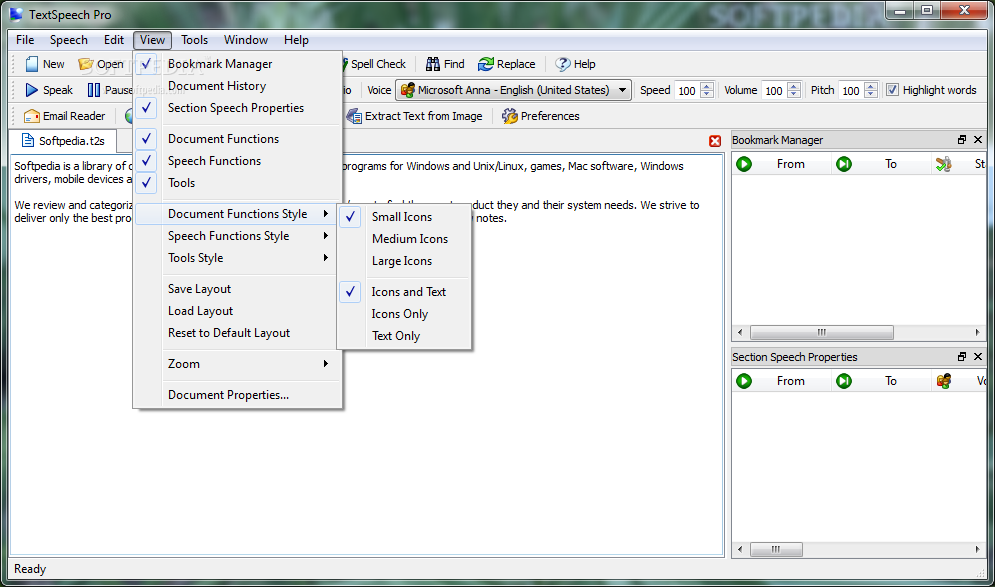
Task: Increase Pitch with up stepper arrow
Action: [871, 86]
